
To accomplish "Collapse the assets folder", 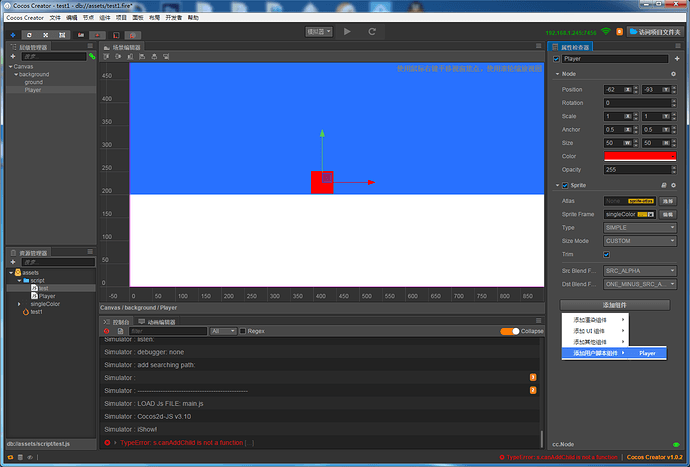I will 11,272.
